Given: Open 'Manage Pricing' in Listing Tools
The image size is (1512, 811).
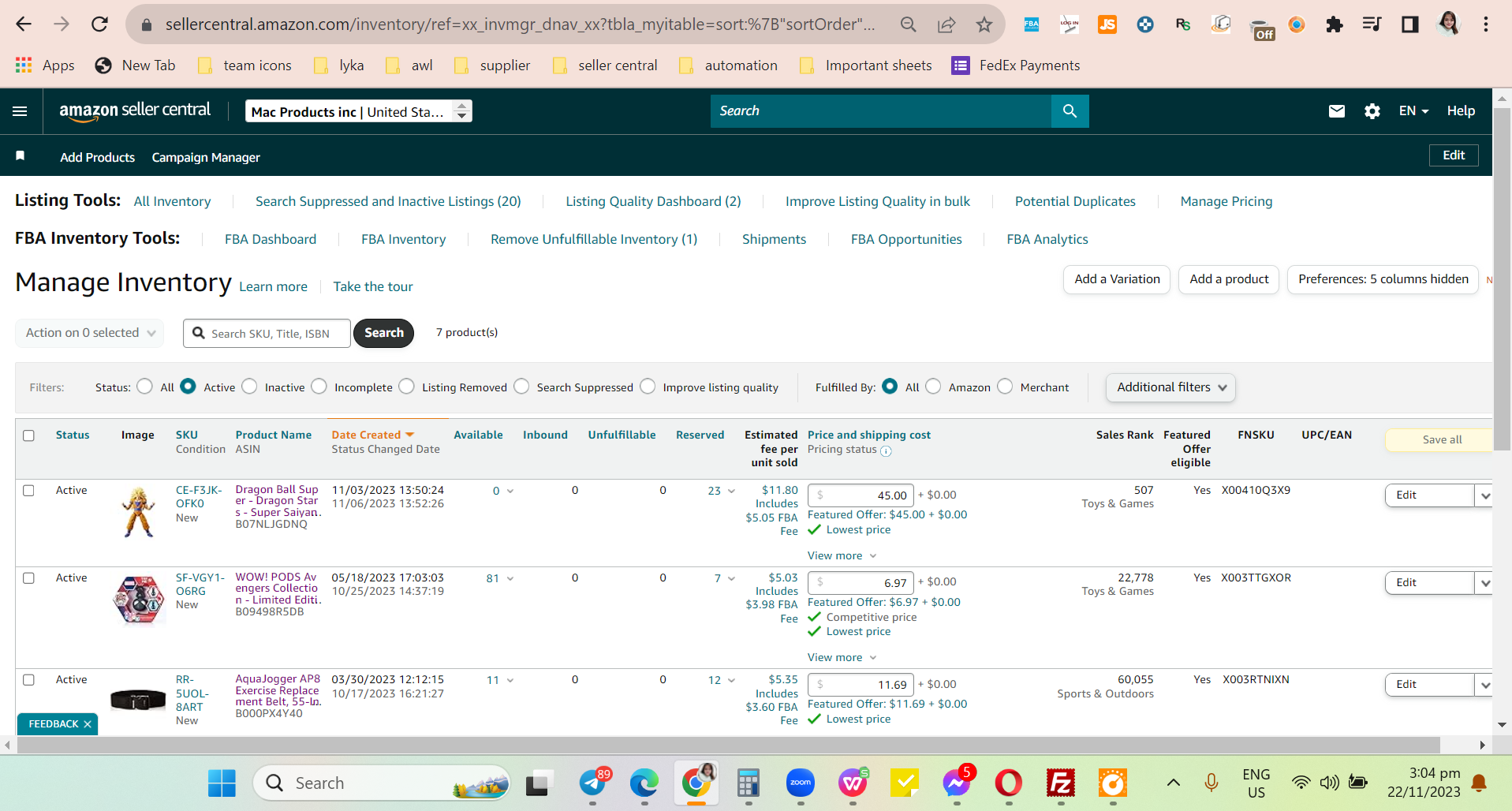Looking at the screenshot, I should click(1226, 201).
